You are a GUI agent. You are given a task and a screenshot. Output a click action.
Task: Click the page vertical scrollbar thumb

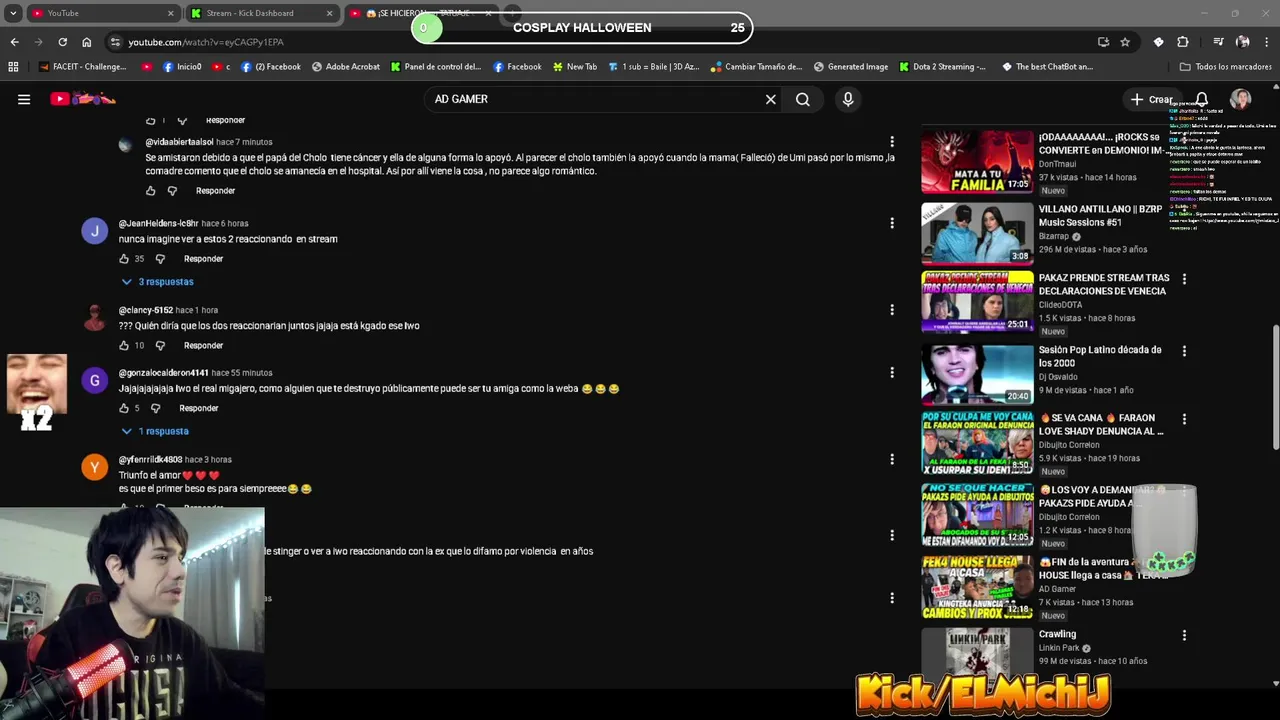1275,385
